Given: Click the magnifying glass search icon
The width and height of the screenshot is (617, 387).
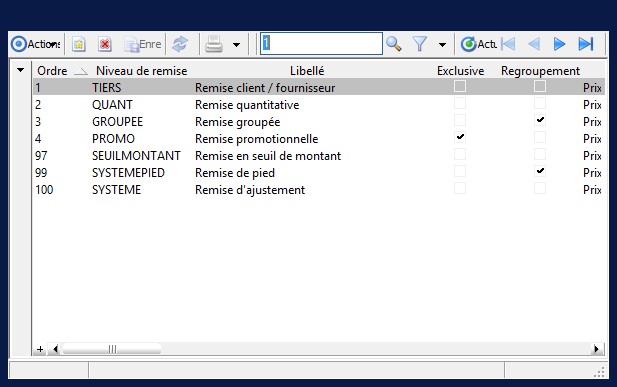Looking at the screenshot, I should (x=394, y=44).
